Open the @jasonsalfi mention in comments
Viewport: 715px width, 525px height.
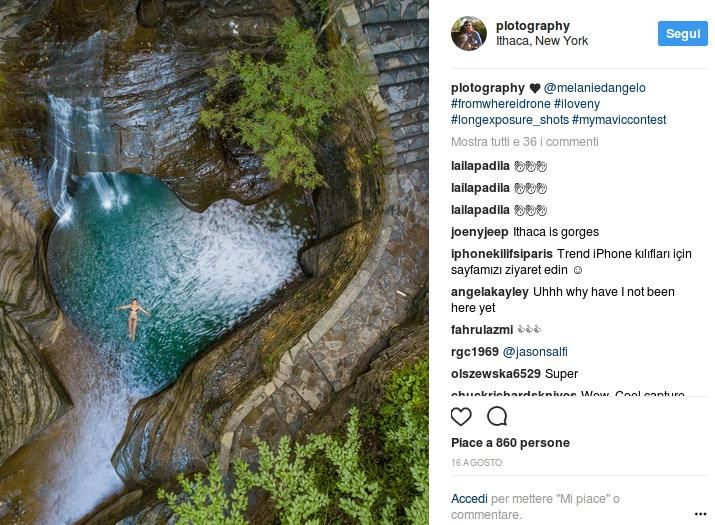coord(536,352)
